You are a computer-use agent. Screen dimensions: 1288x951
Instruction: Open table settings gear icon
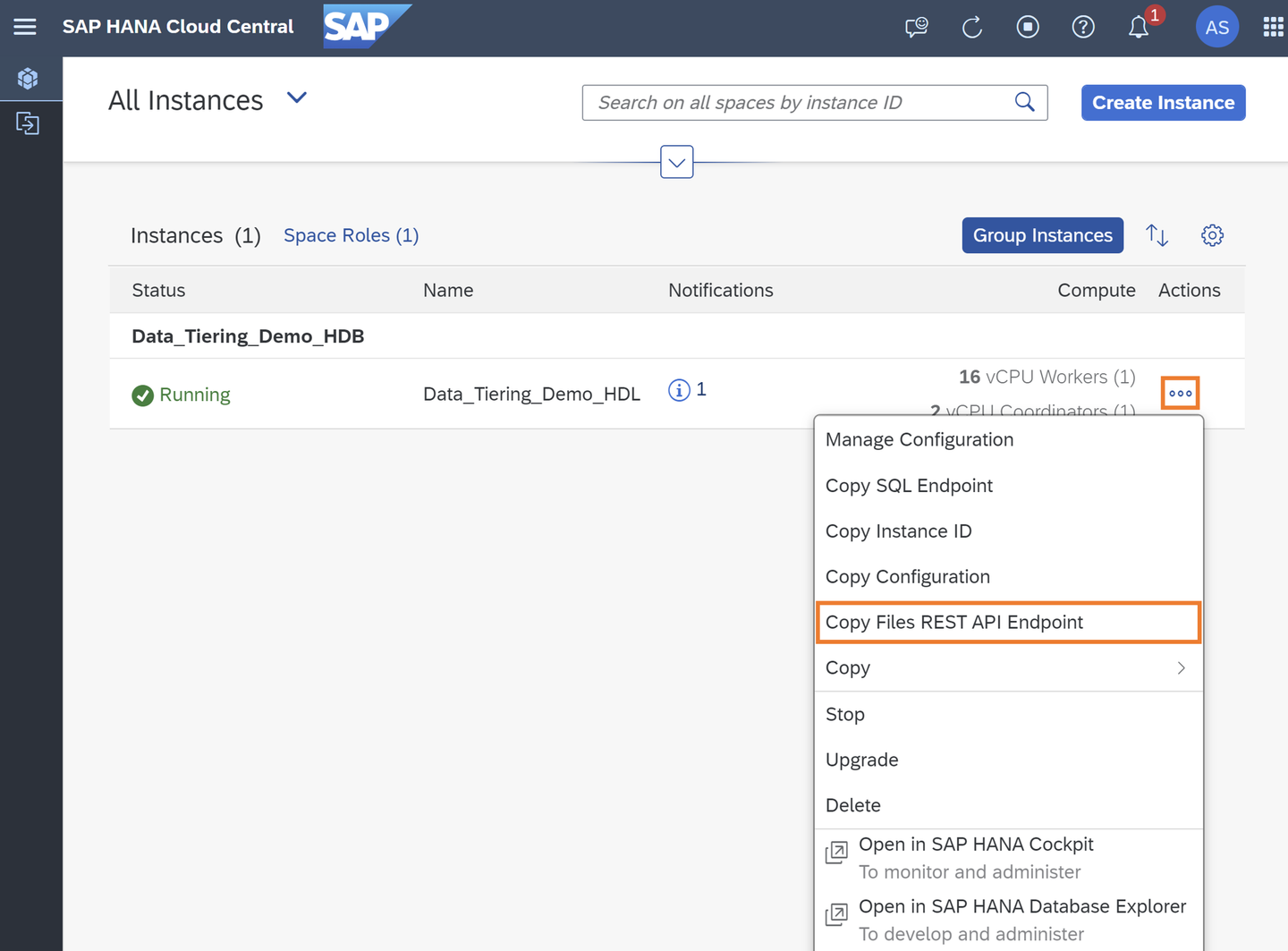1212,235
